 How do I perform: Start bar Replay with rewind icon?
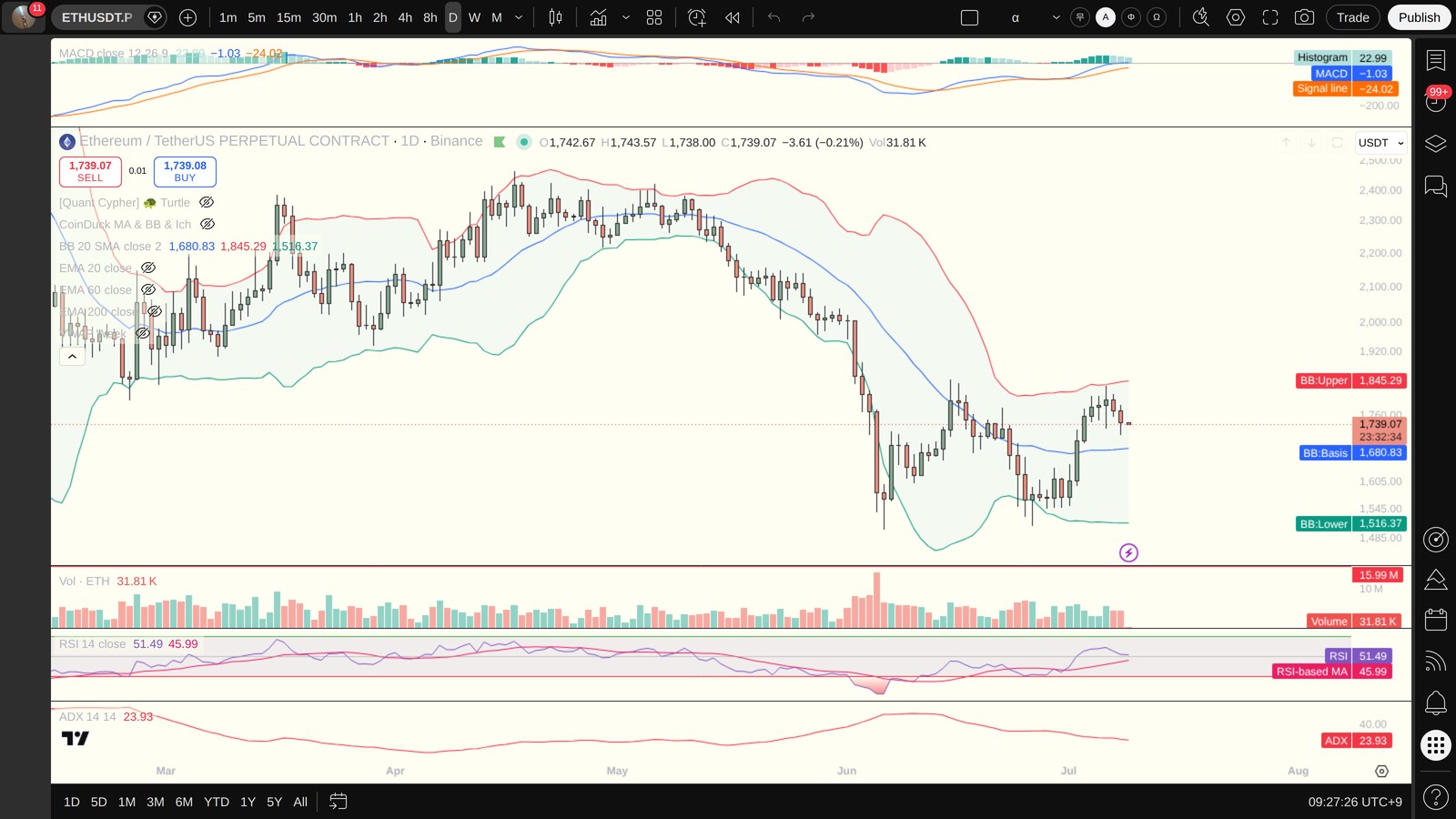coord(733,17)
